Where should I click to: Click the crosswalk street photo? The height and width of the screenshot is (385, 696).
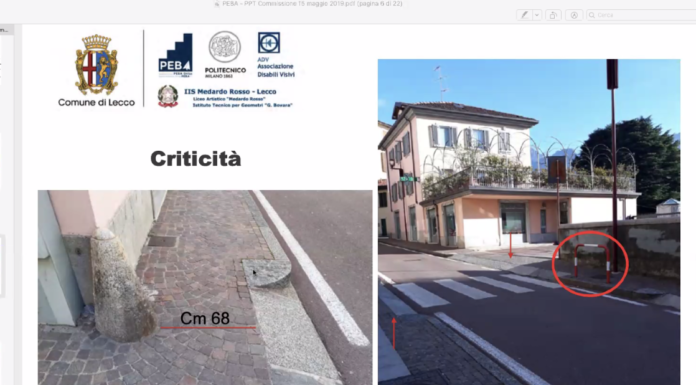pyautogui.click(x=529, y=222)
